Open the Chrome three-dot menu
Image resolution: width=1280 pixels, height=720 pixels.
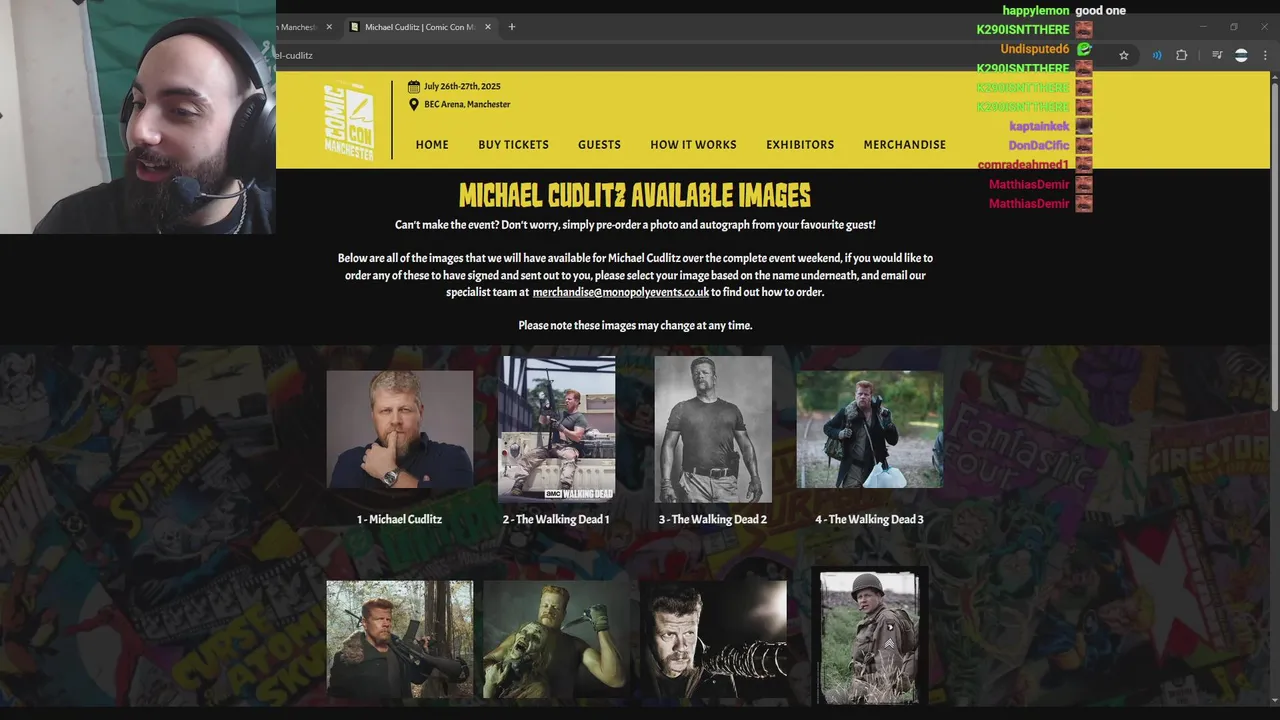tap(1265, 56)
